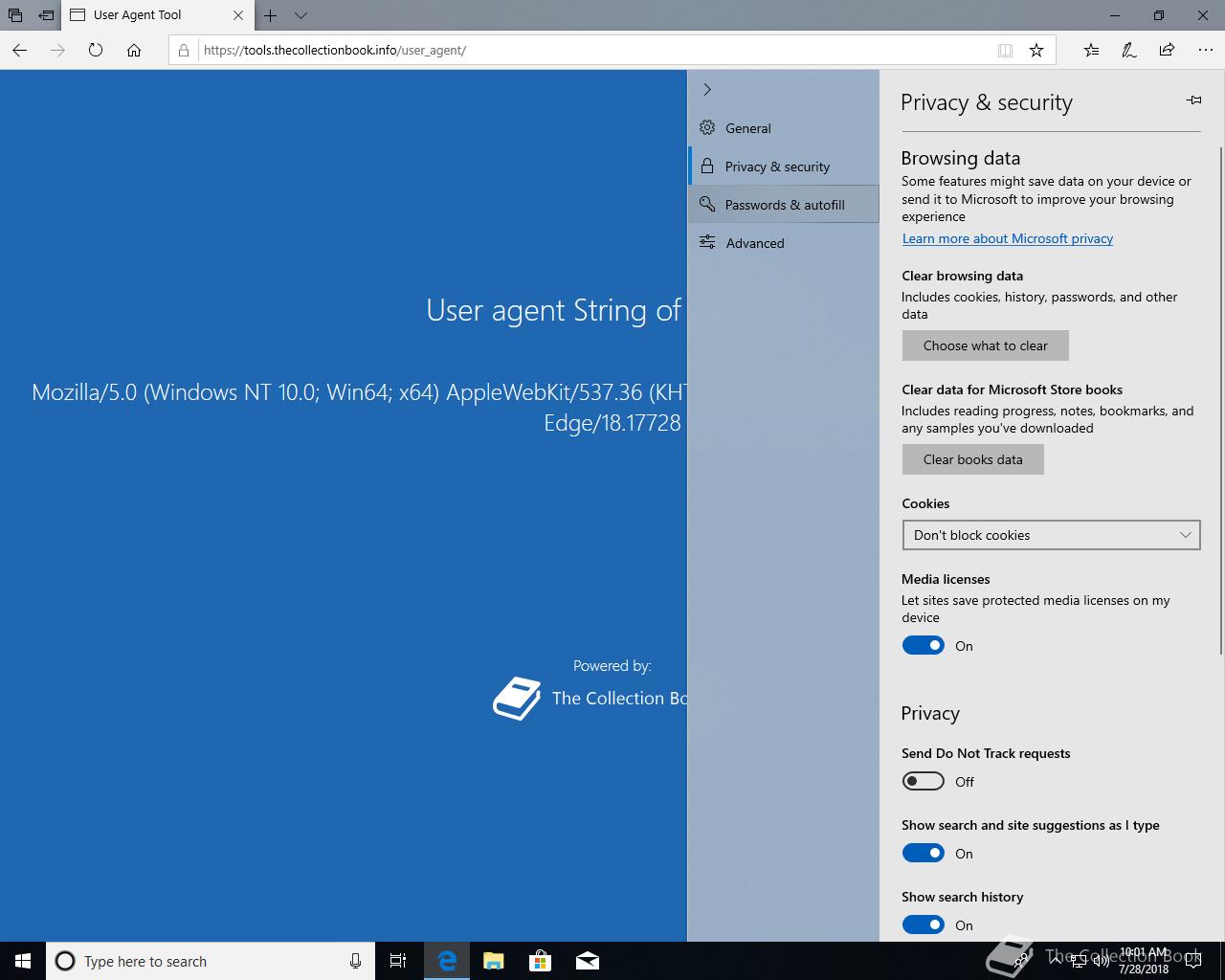Close the User Agent Tool tab
The image size is (1225, 980).
point(238,15)
